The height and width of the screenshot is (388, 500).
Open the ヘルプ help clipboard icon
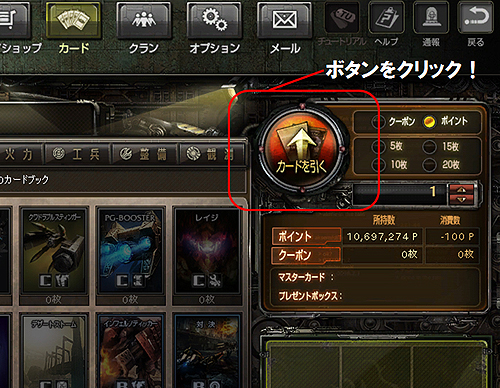point(386,17)
